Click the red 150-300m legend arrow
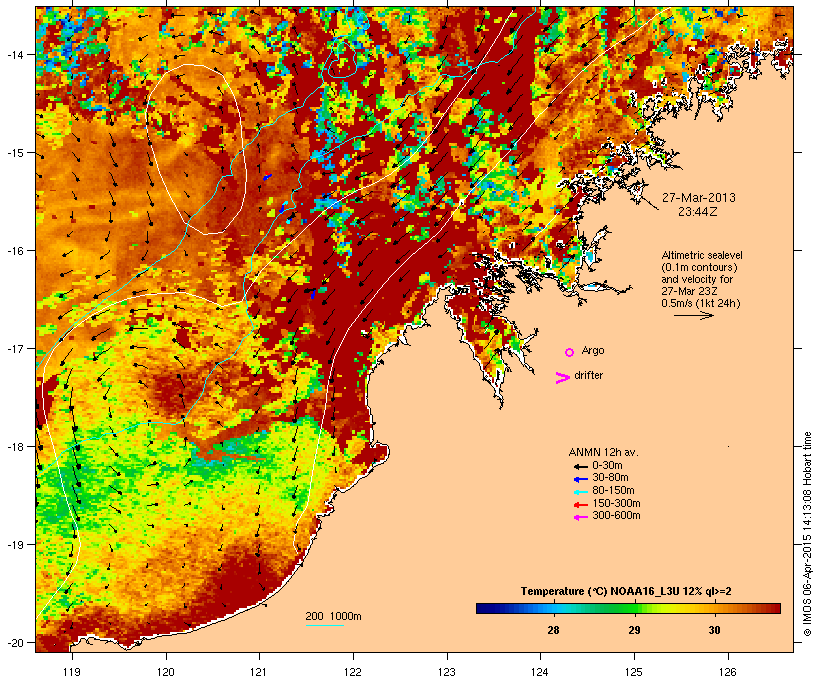The height and width of the screenshot is (680, 820). coord(580,505)
